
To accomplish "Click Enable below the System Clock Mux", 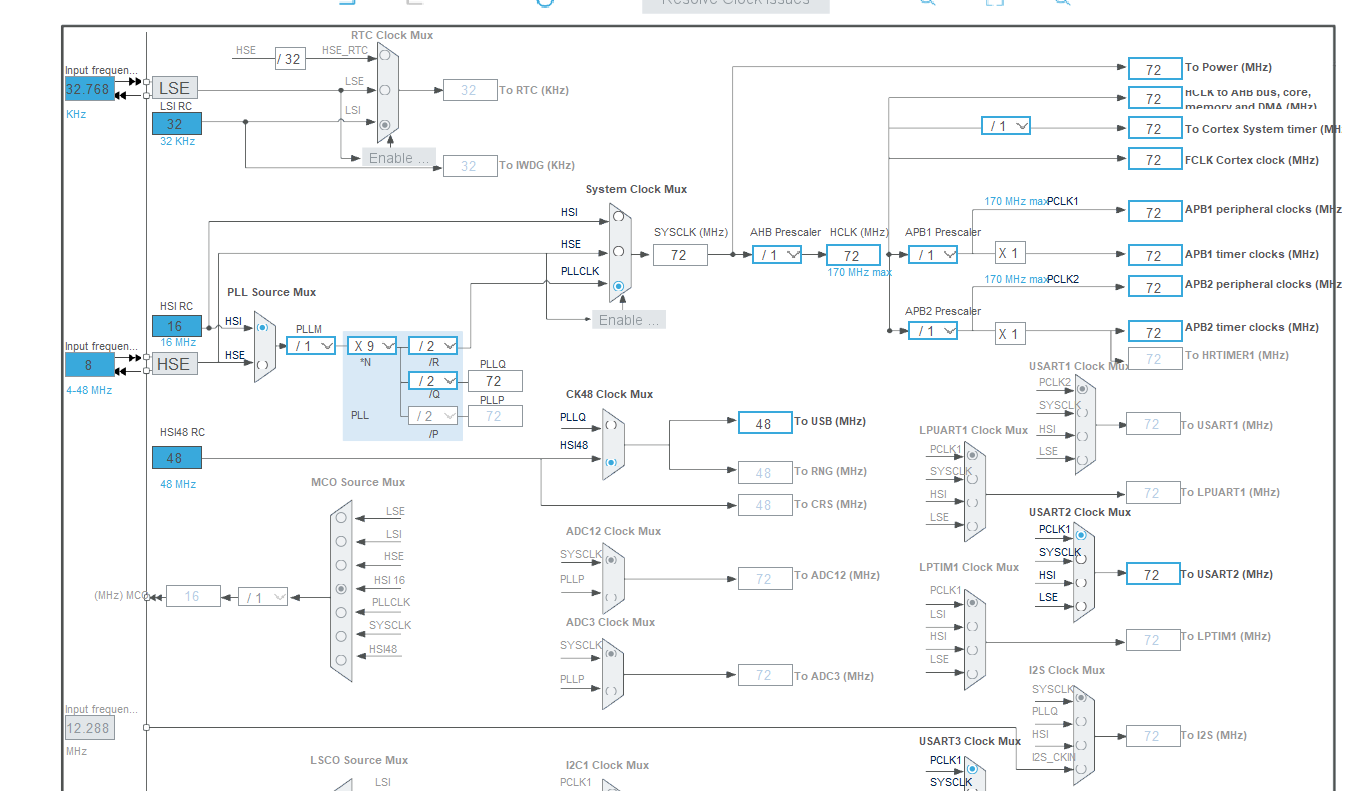I will [628, 319].
